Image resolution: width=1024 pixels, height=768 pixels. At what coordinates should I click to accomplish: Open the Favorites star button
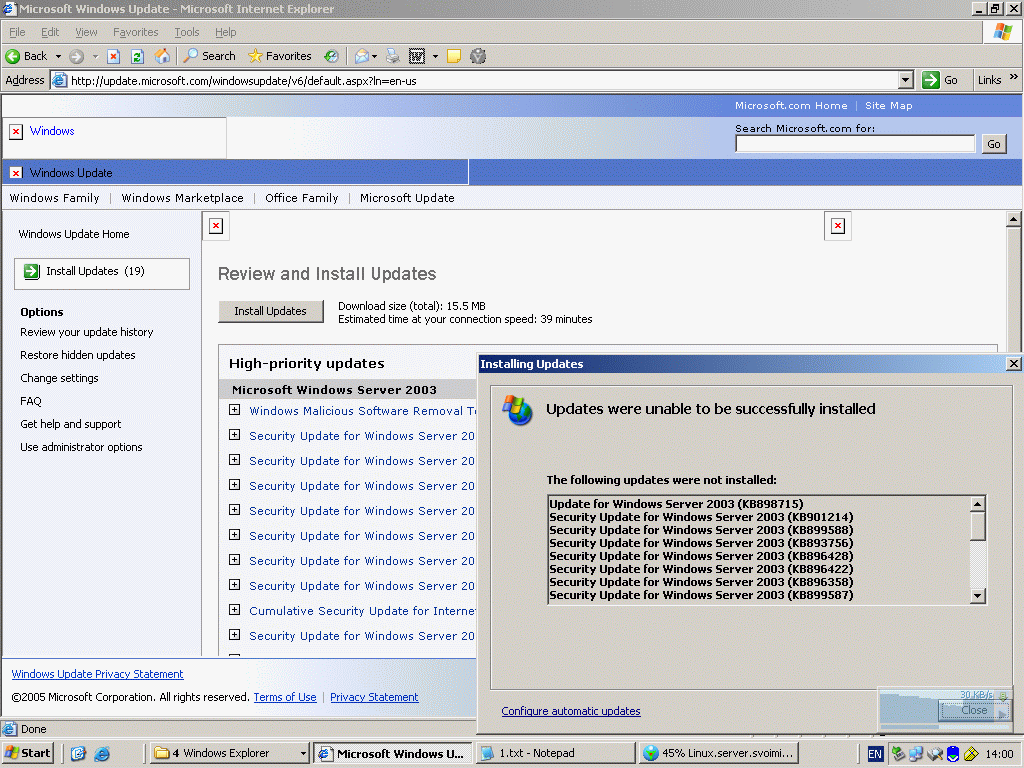280,56
